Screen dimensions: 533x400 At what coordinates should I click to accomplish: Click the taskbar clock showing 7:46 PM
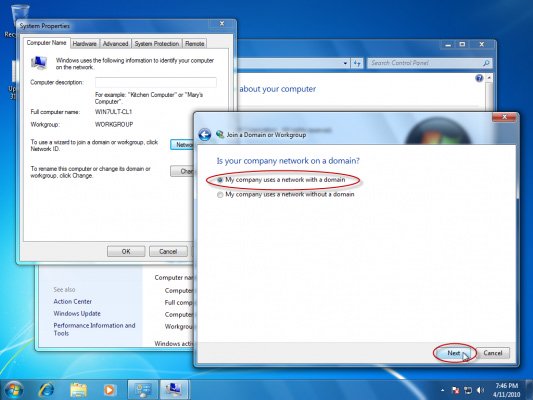pos(506,390)
